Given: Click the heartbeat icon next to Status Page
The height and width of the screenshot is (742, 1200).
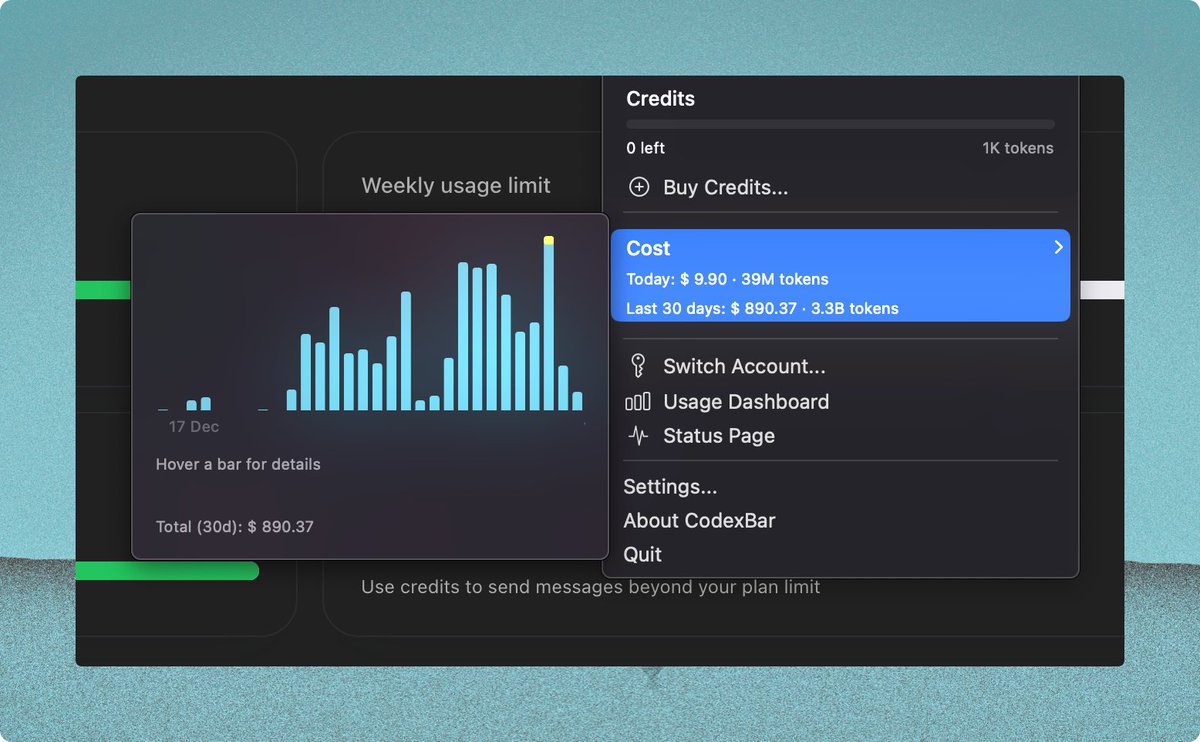Looking at the screenshot, I should [x=639, y=435].
